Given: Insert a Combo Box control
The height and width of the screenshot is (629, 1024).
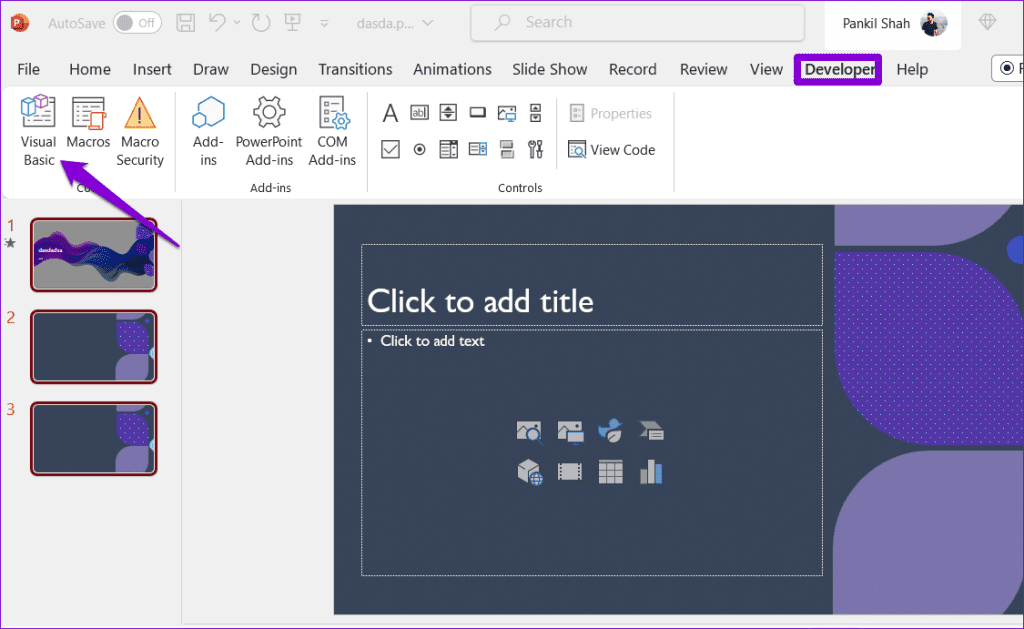Looking at the screenshot, I should pyautogui.click(x=477, y=148).
